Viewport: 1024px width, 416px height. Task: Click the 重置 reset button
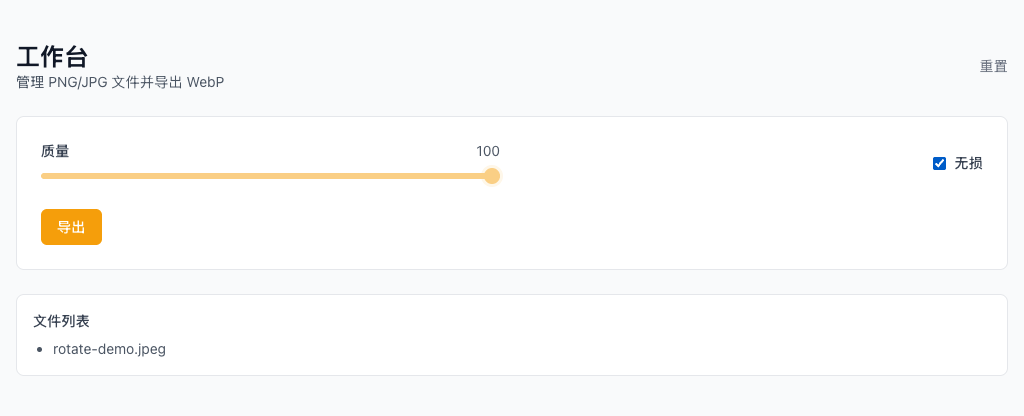click(x=993, y=67)
